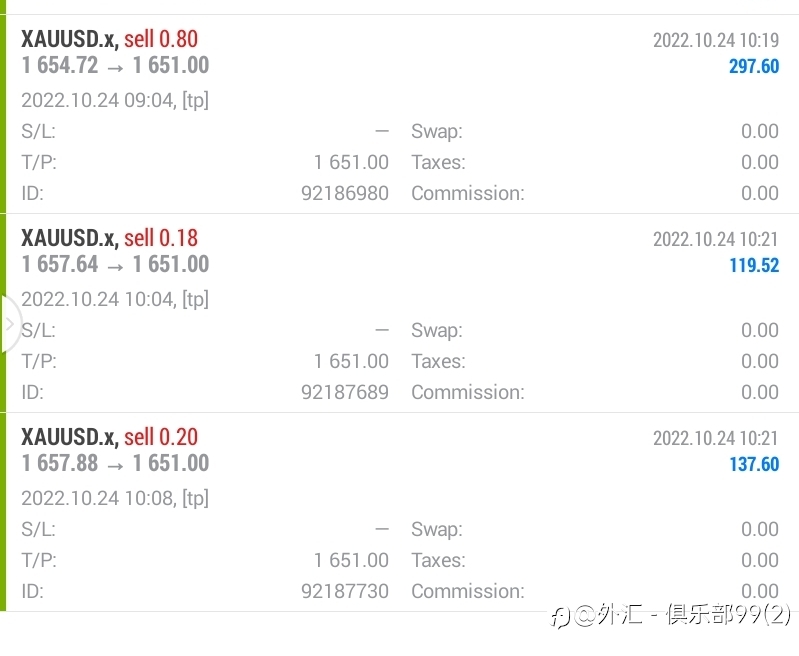Tap trade ID 92186980

(344, 193)
